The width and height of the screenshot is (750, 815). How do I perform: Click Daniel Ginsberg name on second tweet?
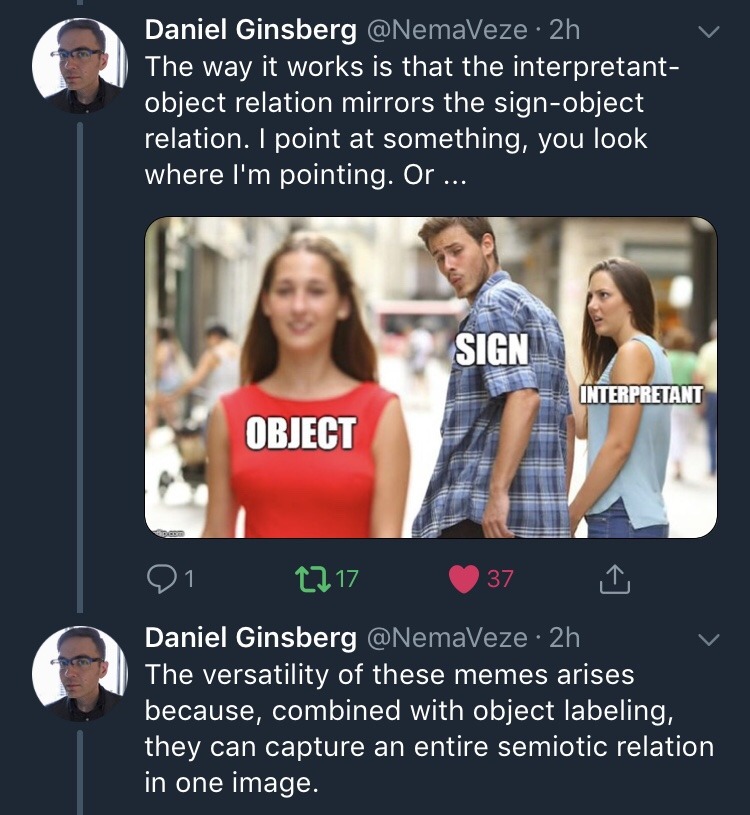[251, 637]
